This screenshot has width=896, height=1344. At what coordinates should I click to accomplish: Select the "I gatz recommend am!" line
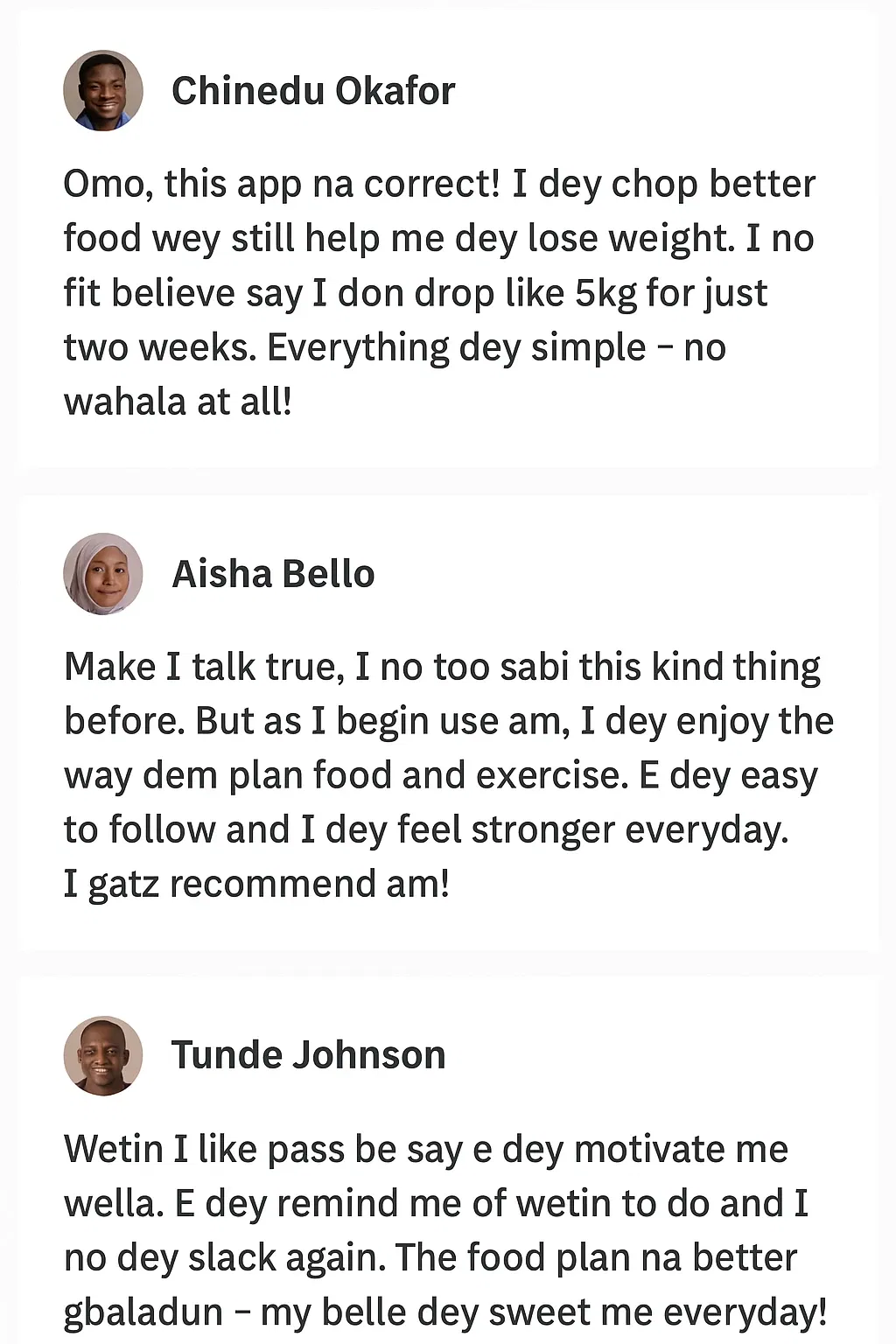point(256,885)
